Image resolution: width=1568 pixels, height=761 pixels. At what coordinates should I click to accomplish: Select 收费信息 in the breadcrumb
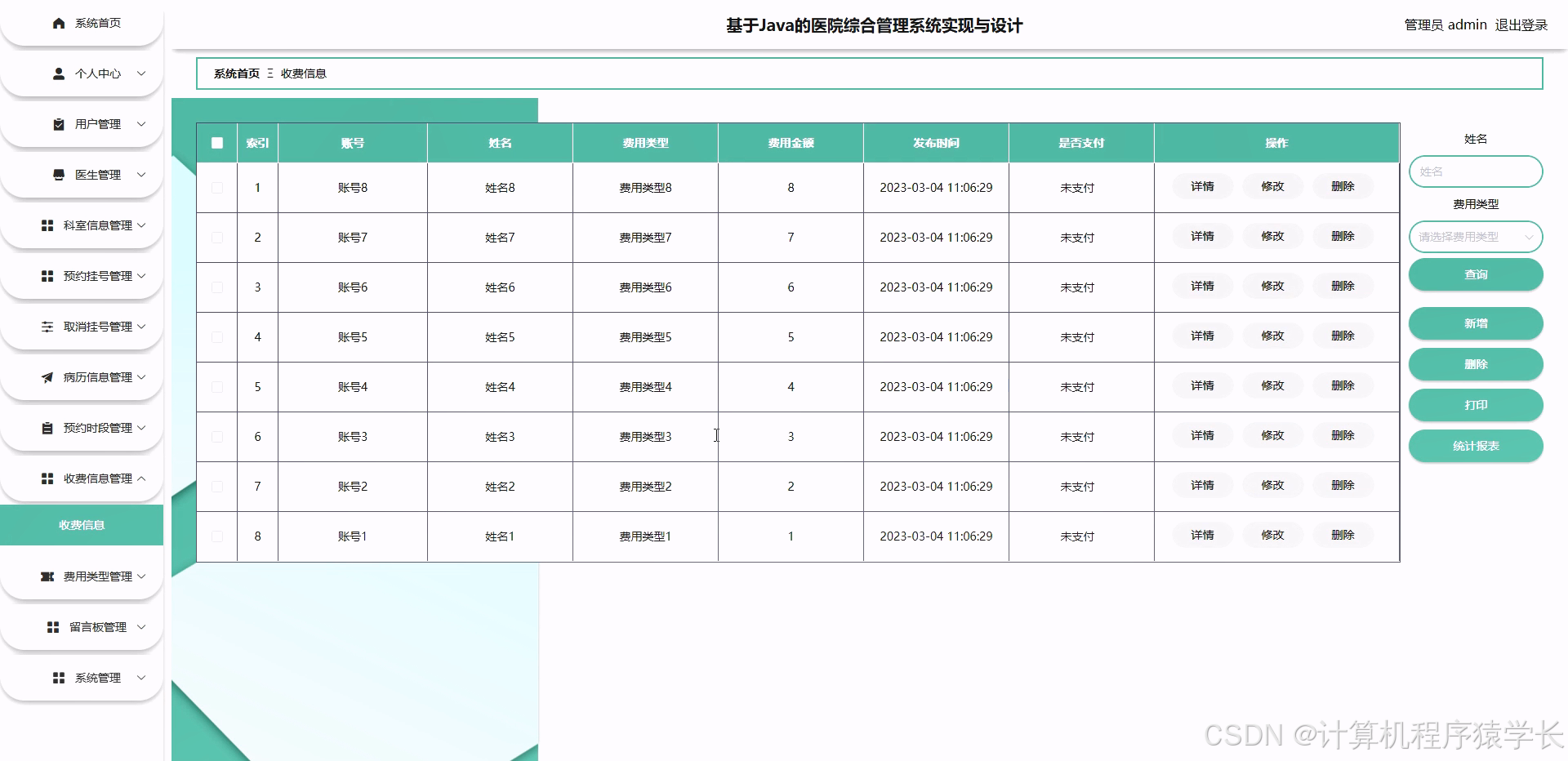(x=305, y=73)
